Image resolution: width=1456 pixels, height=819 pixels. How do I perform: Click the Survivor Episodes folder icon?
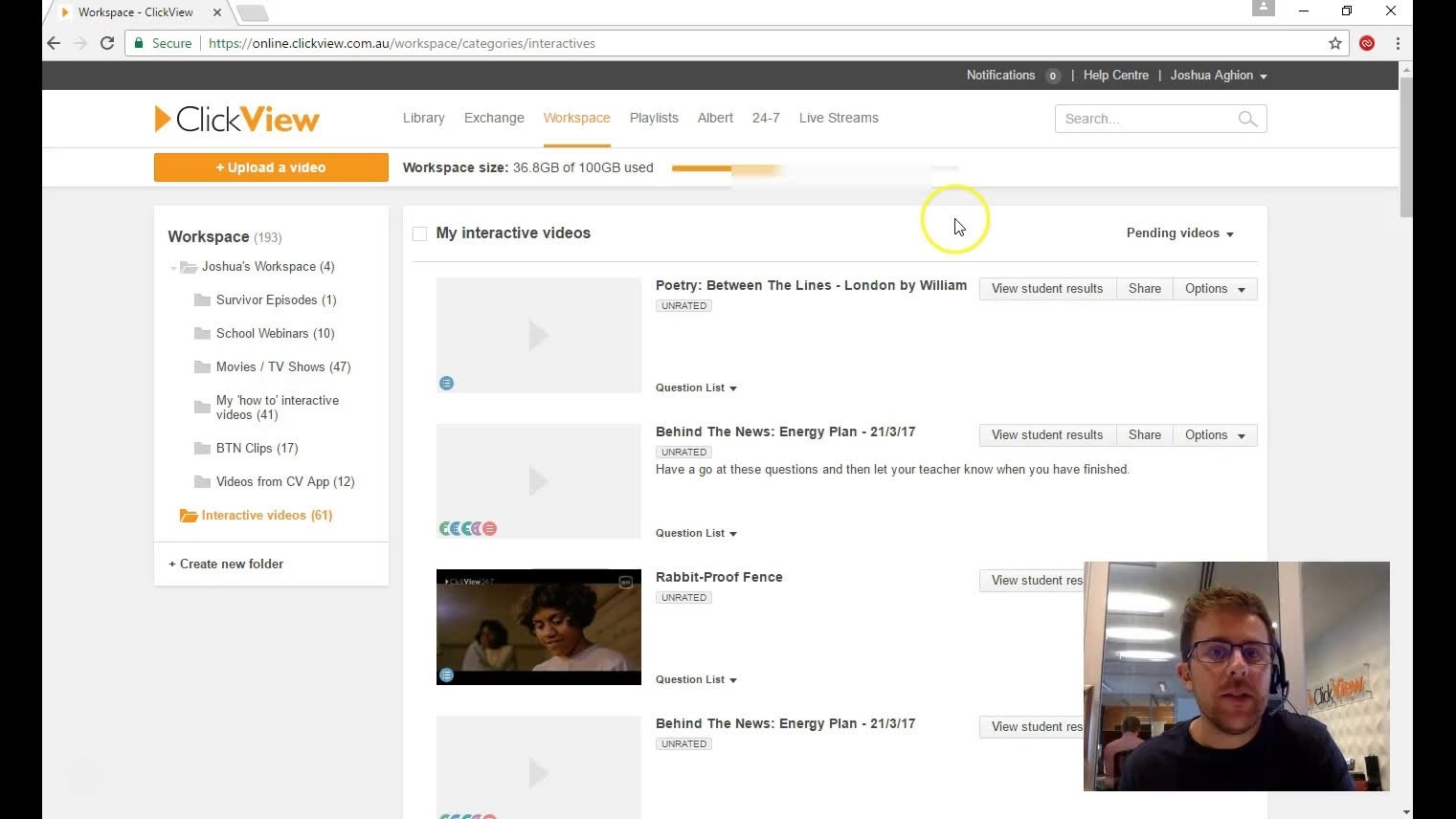[x=202, y=299]
